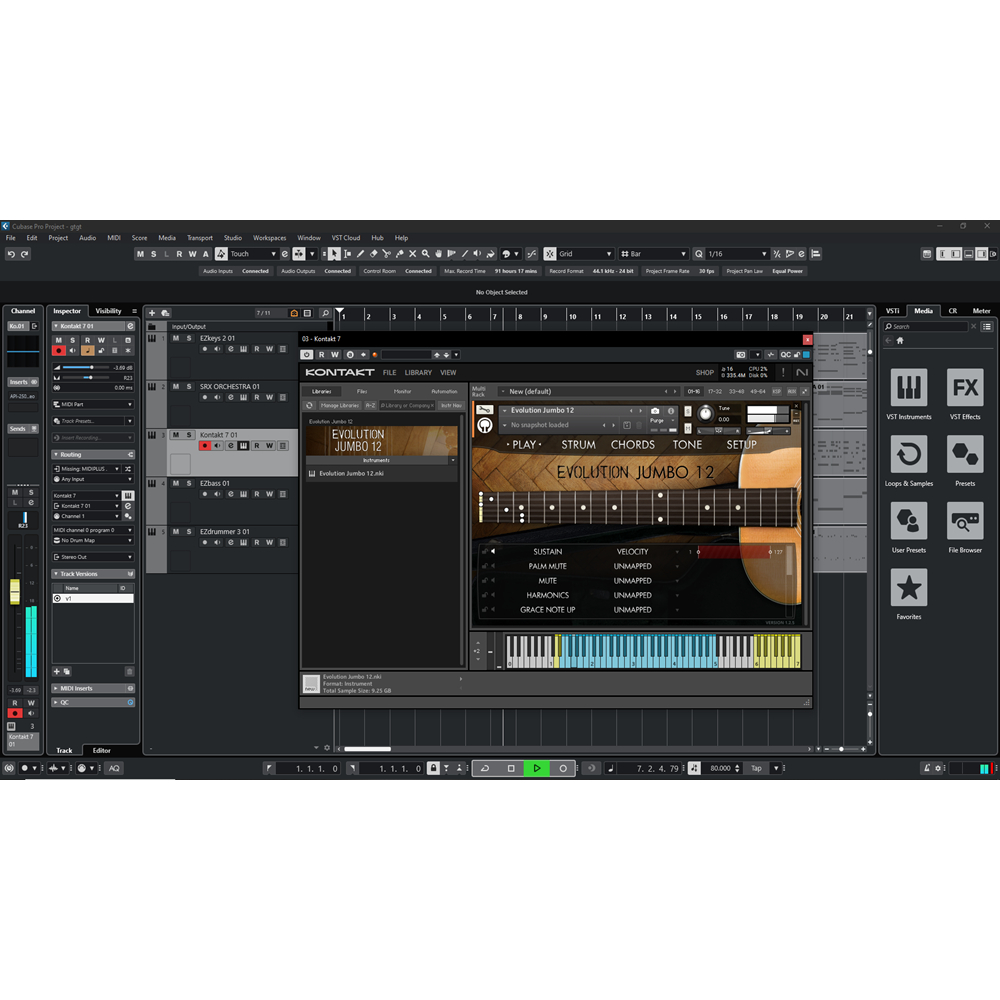1000x1000 pixels.
Task: Click the Kontakt library refresh icon
Action: [x=309, y=406]
